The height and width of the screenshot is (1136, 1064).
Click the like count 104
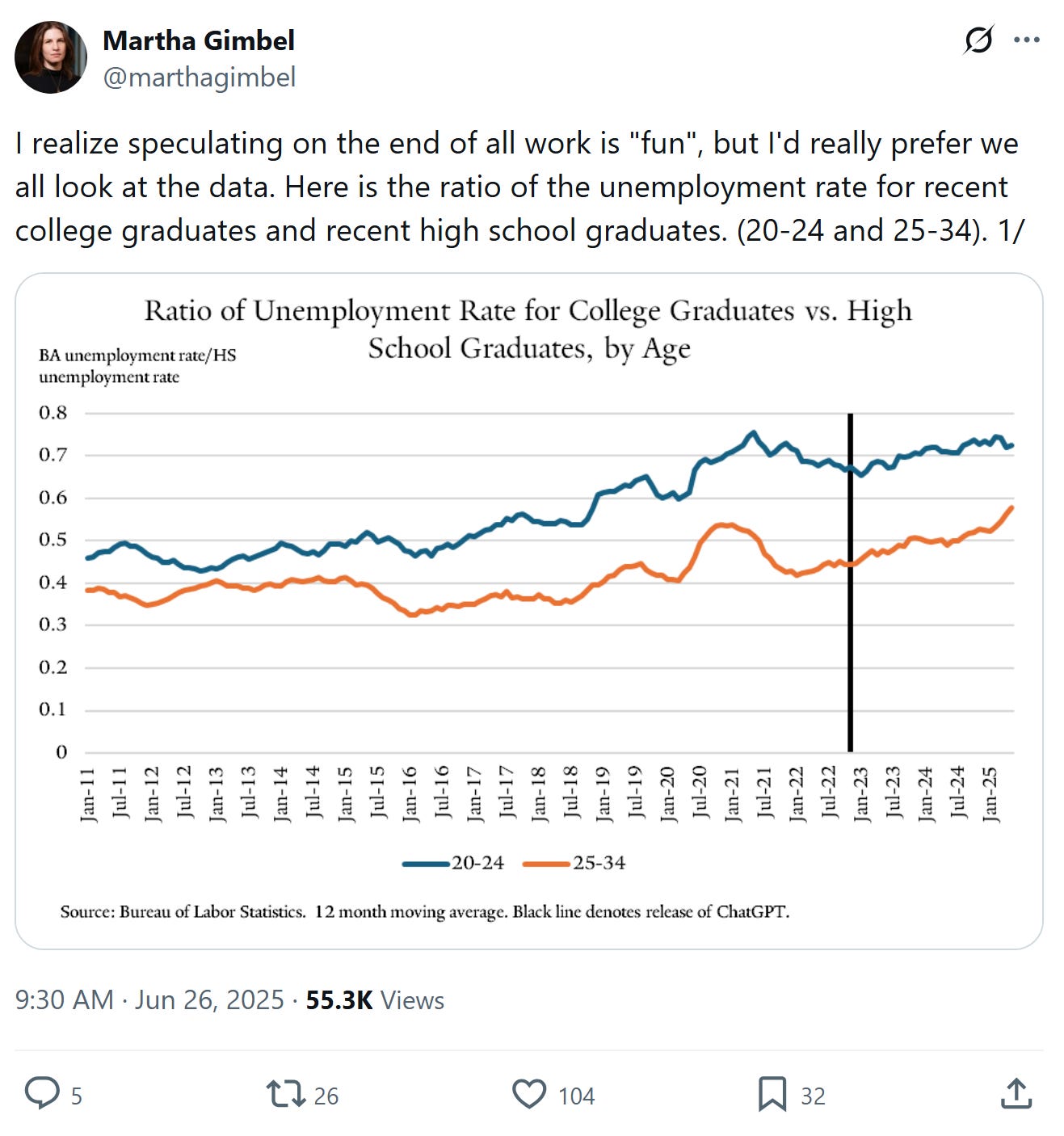576,1096
